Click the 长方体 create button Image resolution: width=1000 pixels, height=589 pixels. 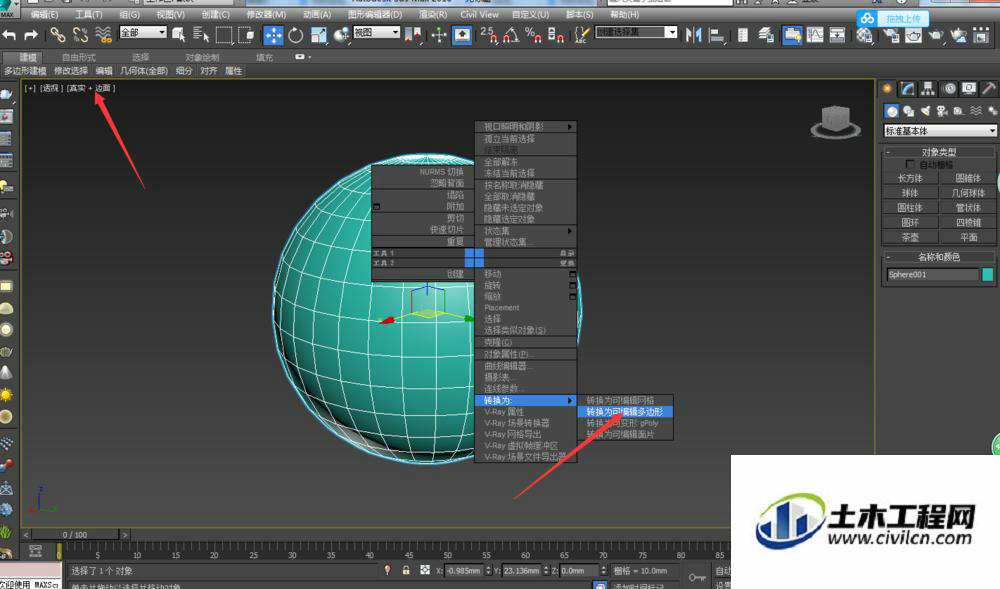pyautogui.click(x=910, y=178)
